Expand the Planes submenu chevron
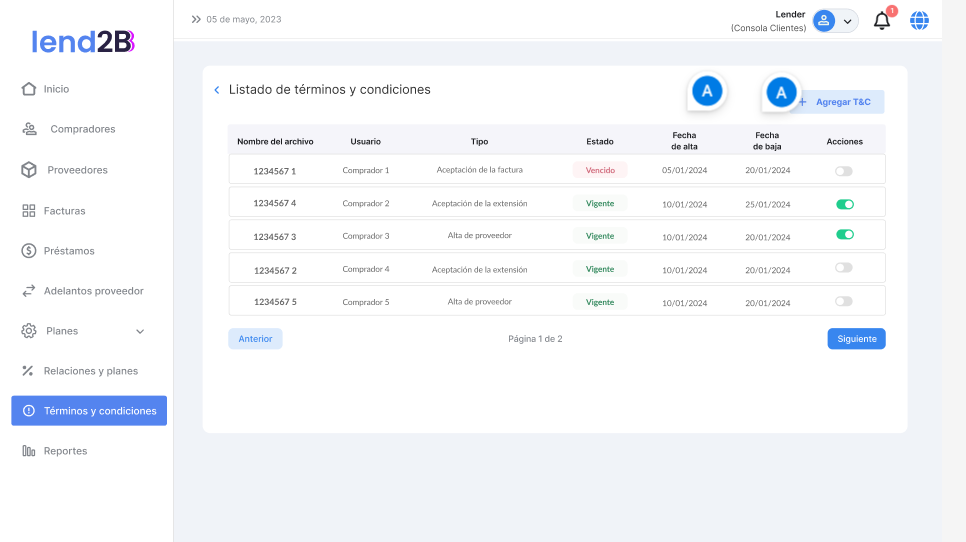966x542 pixels. (x=140, y=331)
